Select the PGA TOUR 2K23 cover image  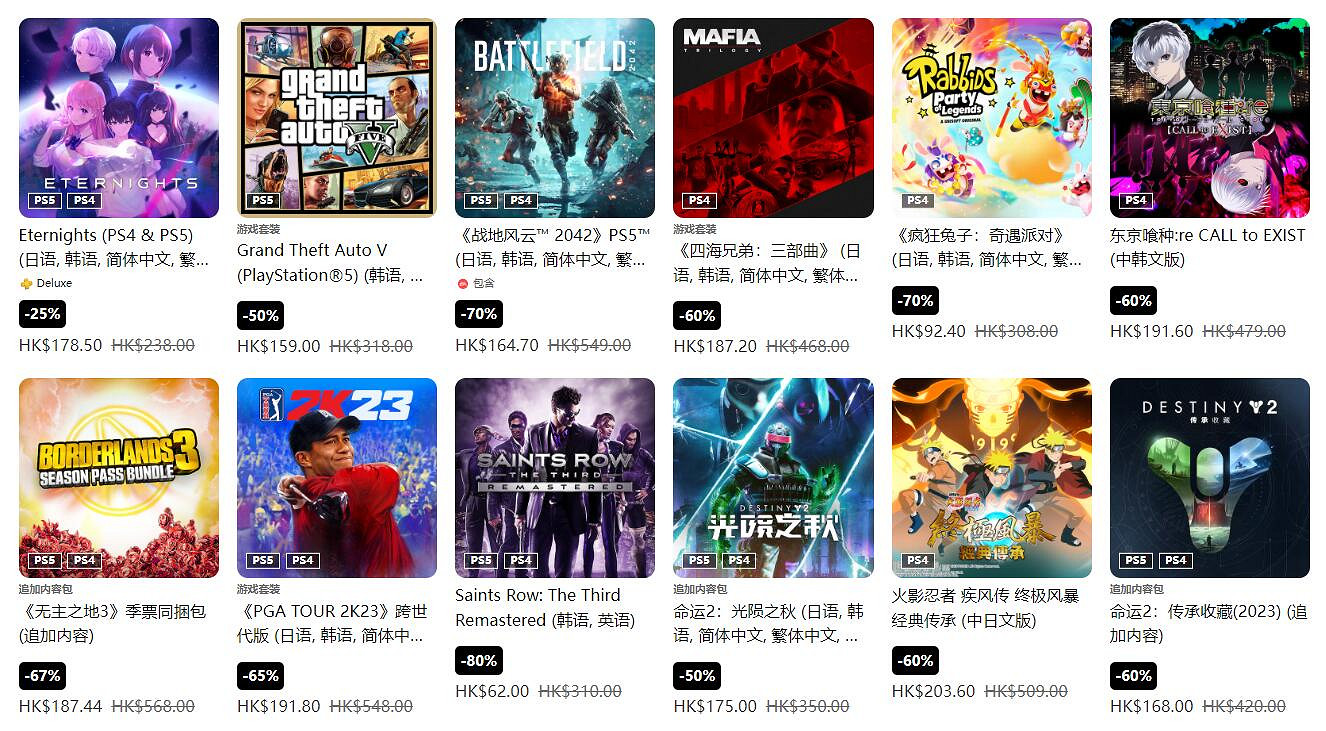coord(337,478)
